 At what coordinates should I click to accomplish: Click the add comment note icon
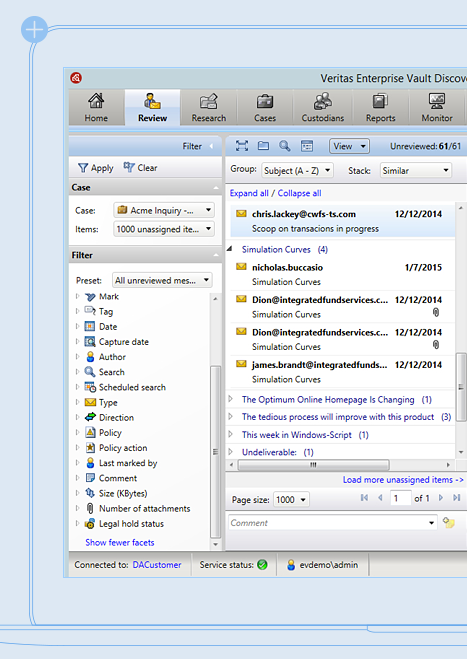click(449, 523)
